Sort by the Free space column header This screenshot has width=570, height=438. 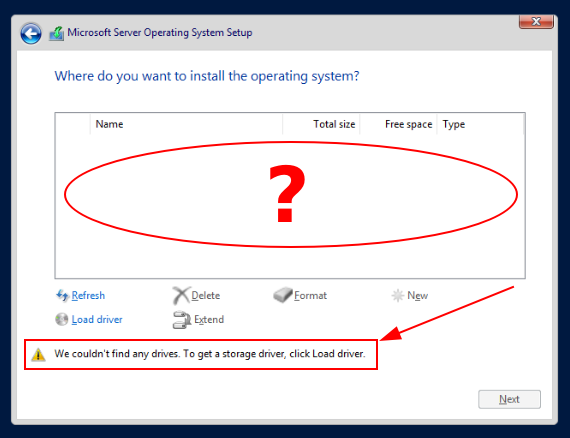click(x=398, y=124)
